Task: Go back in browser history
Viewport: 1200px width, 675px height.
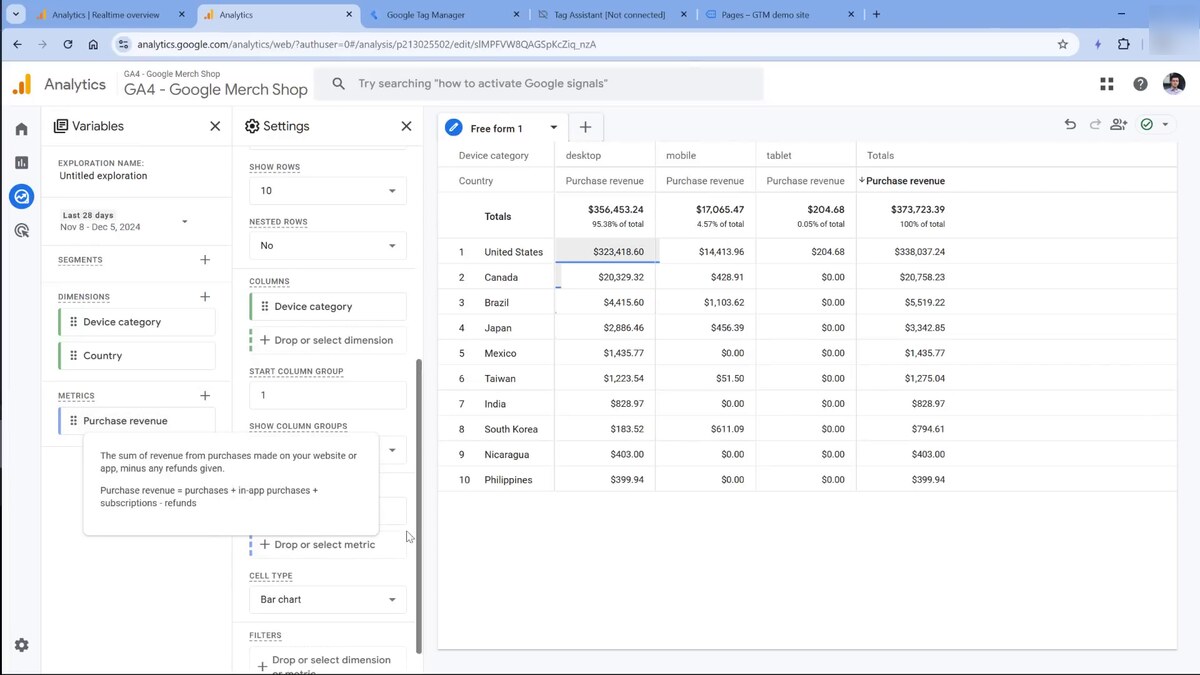Action: (17, 44)
